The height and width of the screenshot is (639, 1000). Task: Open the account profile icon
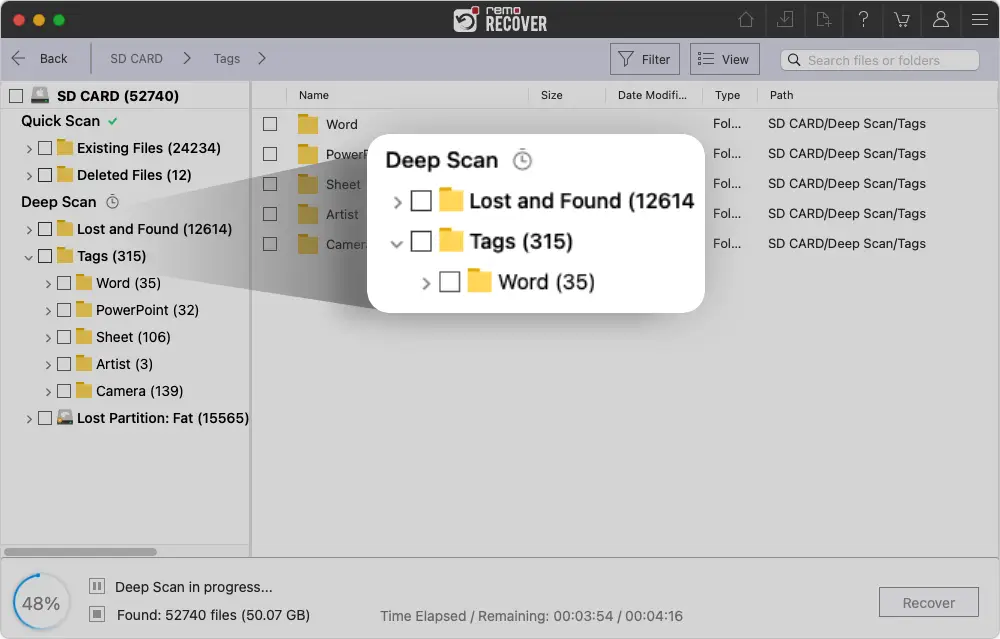[940, 19]
